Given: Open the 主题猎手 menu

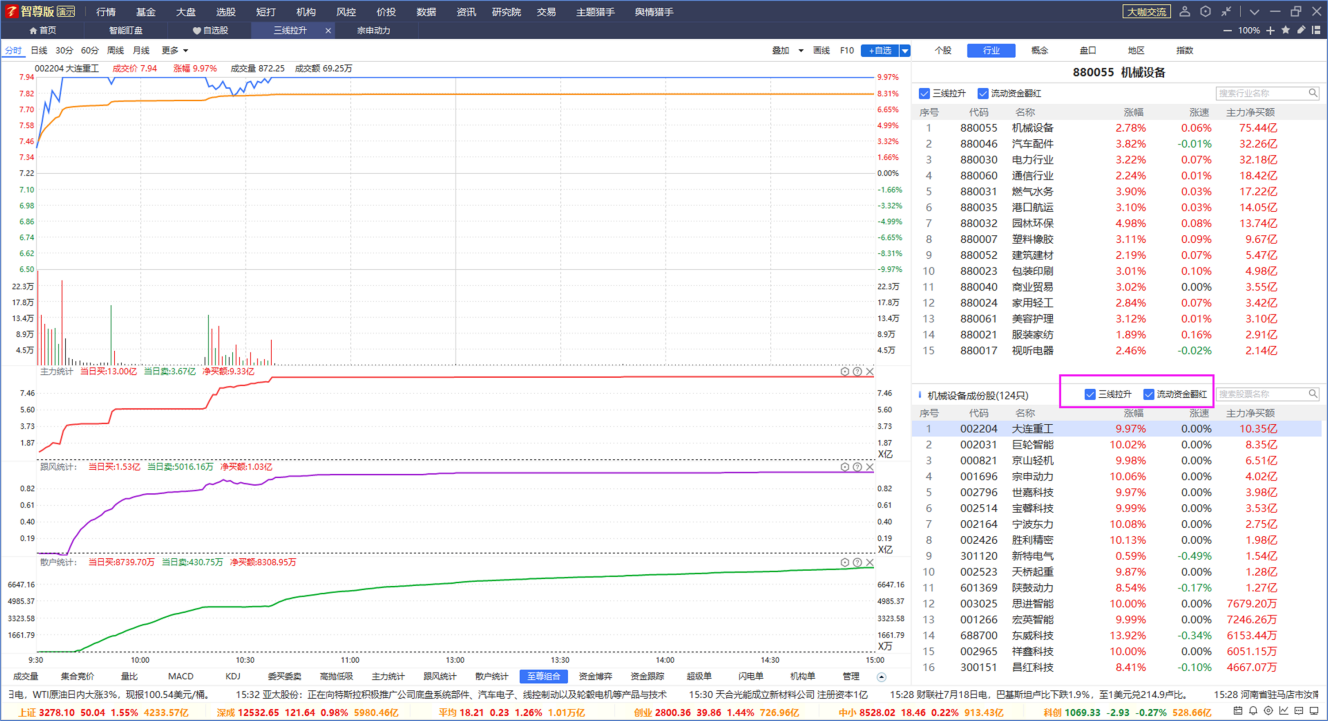Looking at the screenshot, I should coord(595,12).
